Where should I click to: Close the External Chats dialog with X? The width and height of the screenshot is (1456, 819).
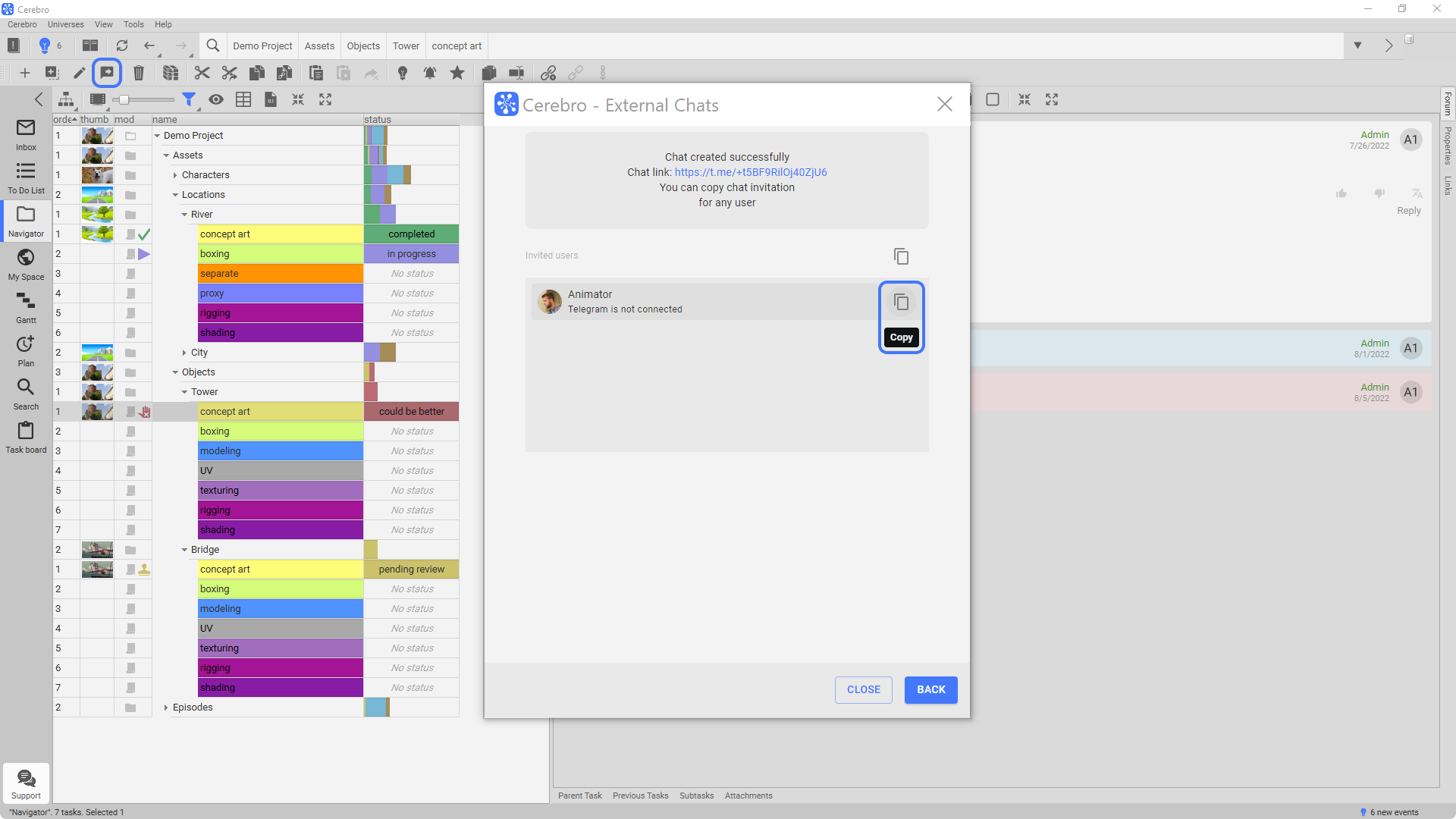pos(944,104)
